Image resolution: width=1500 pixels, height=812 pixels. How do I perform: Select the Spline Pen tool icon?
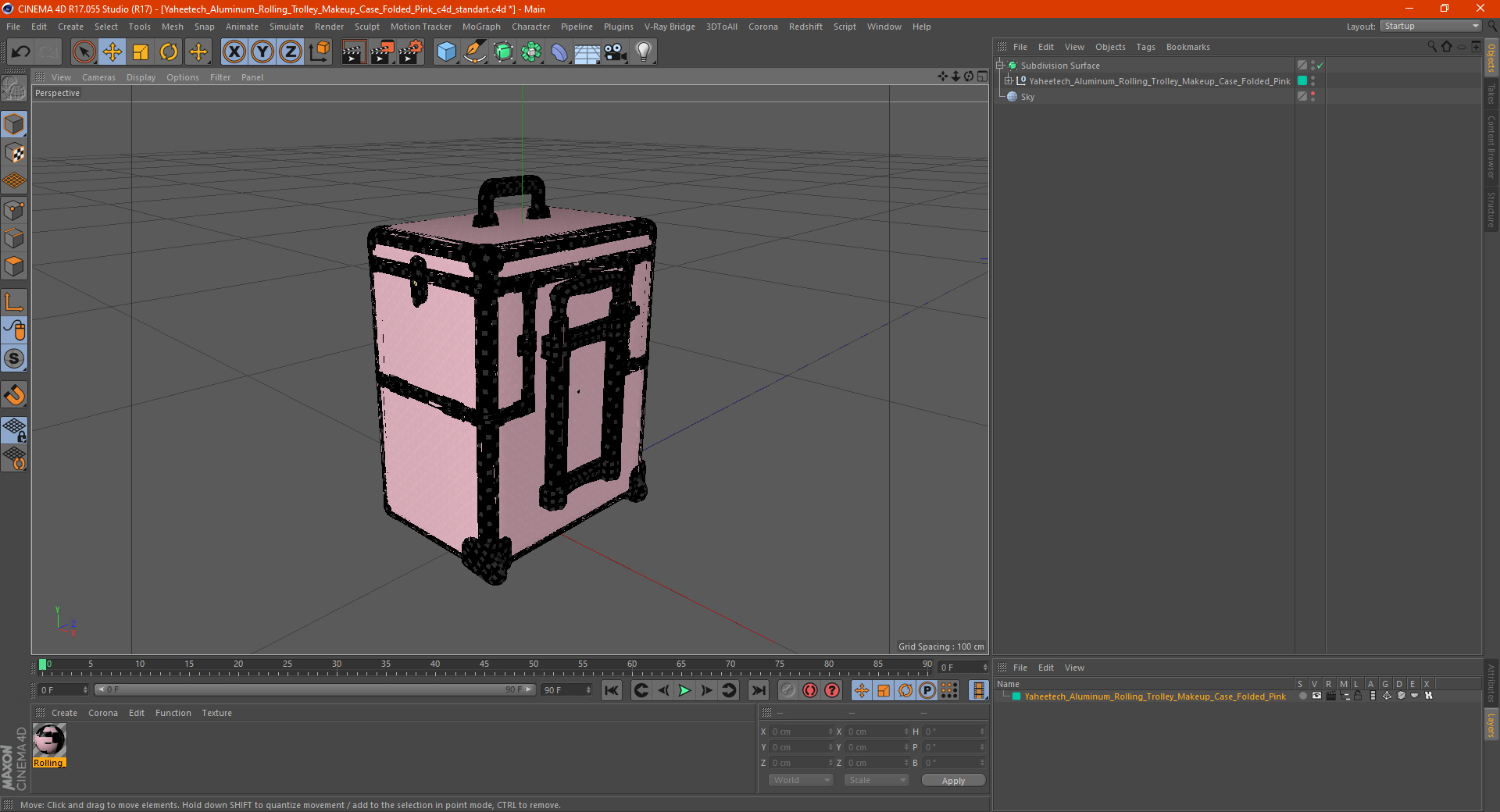point(475,52)
